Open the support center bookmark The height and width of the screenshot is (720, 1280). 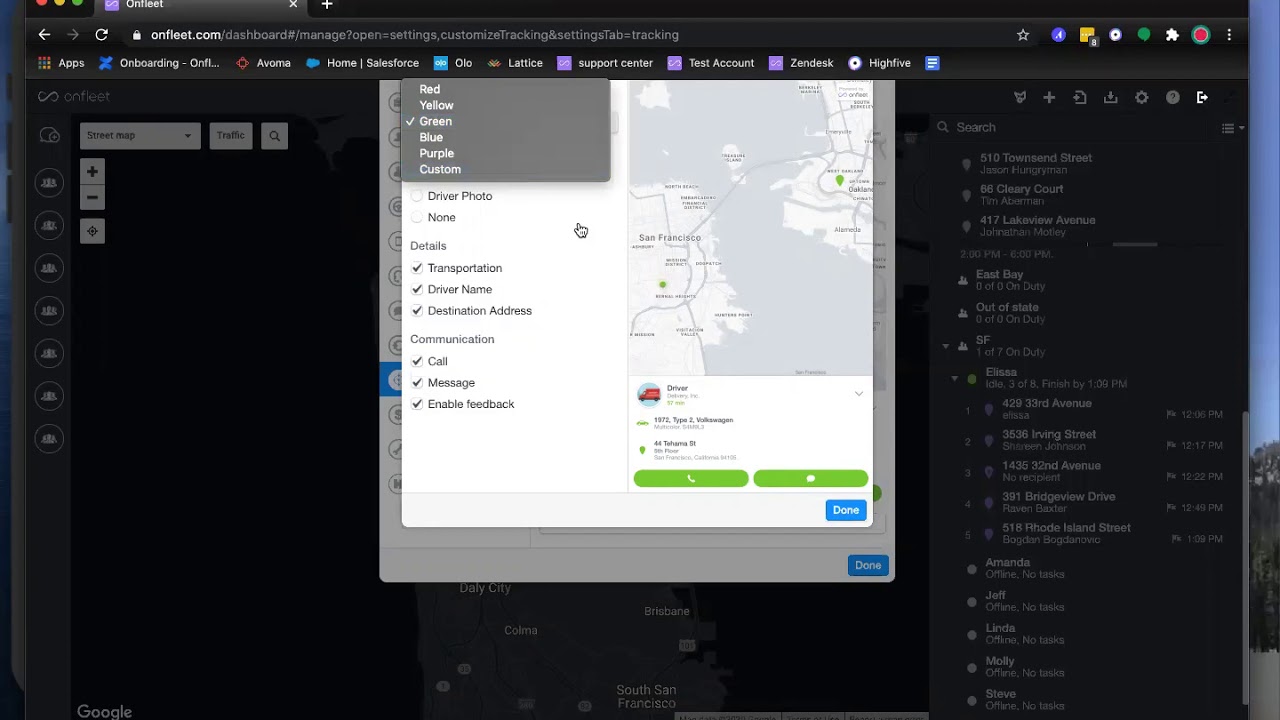tap(605, 63)
